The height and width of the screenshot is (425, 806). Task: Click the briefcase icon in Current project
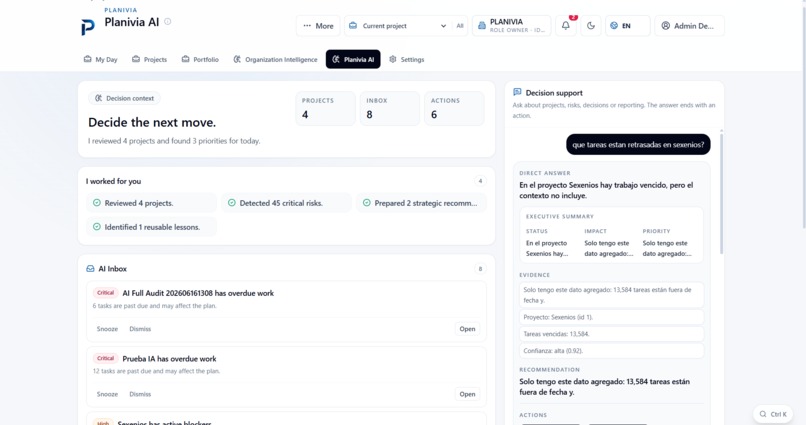click(353, 26)
